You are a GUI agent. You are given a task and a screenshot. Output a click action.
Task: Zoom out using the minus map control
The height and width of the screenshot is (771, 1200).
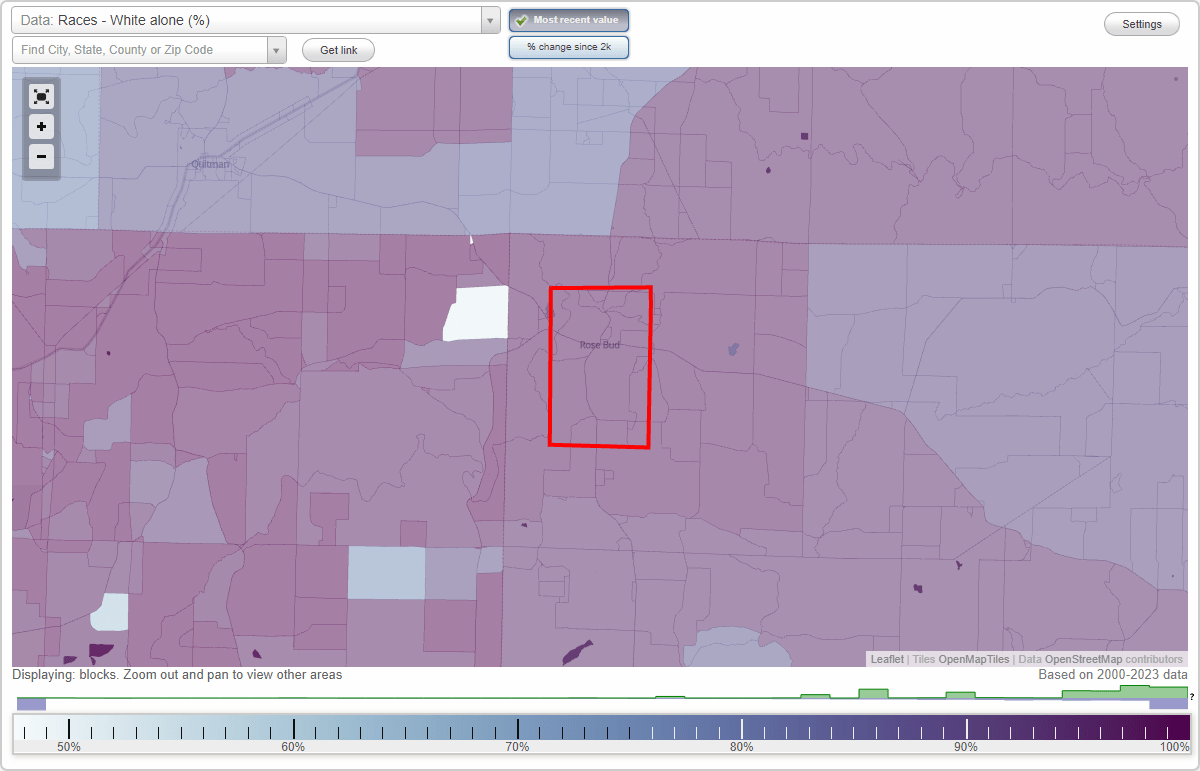(x=41, y=157)
